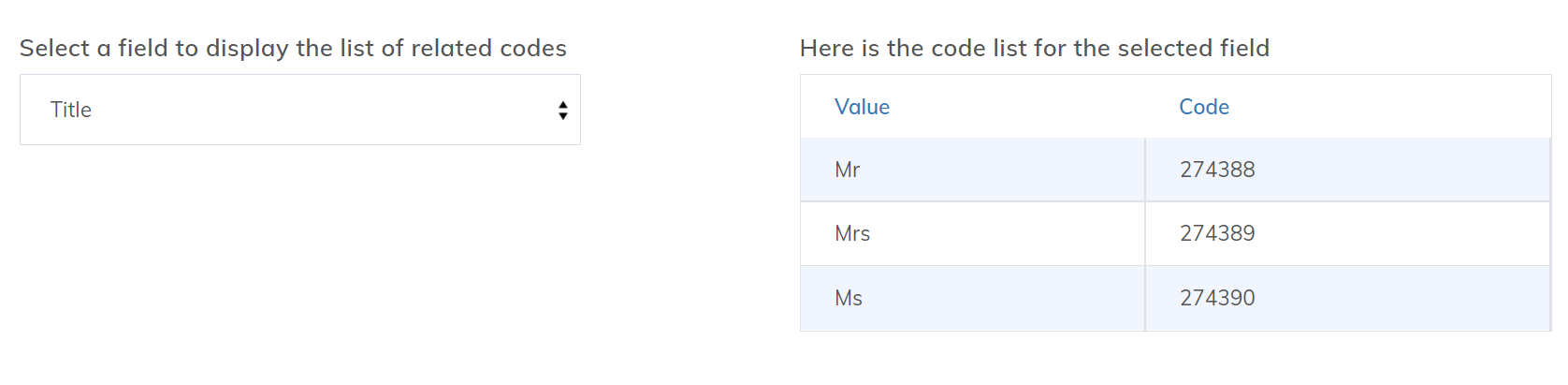Select the Mrs value cell
Screen dimensions: 1568x385
(x=851, y=233)
